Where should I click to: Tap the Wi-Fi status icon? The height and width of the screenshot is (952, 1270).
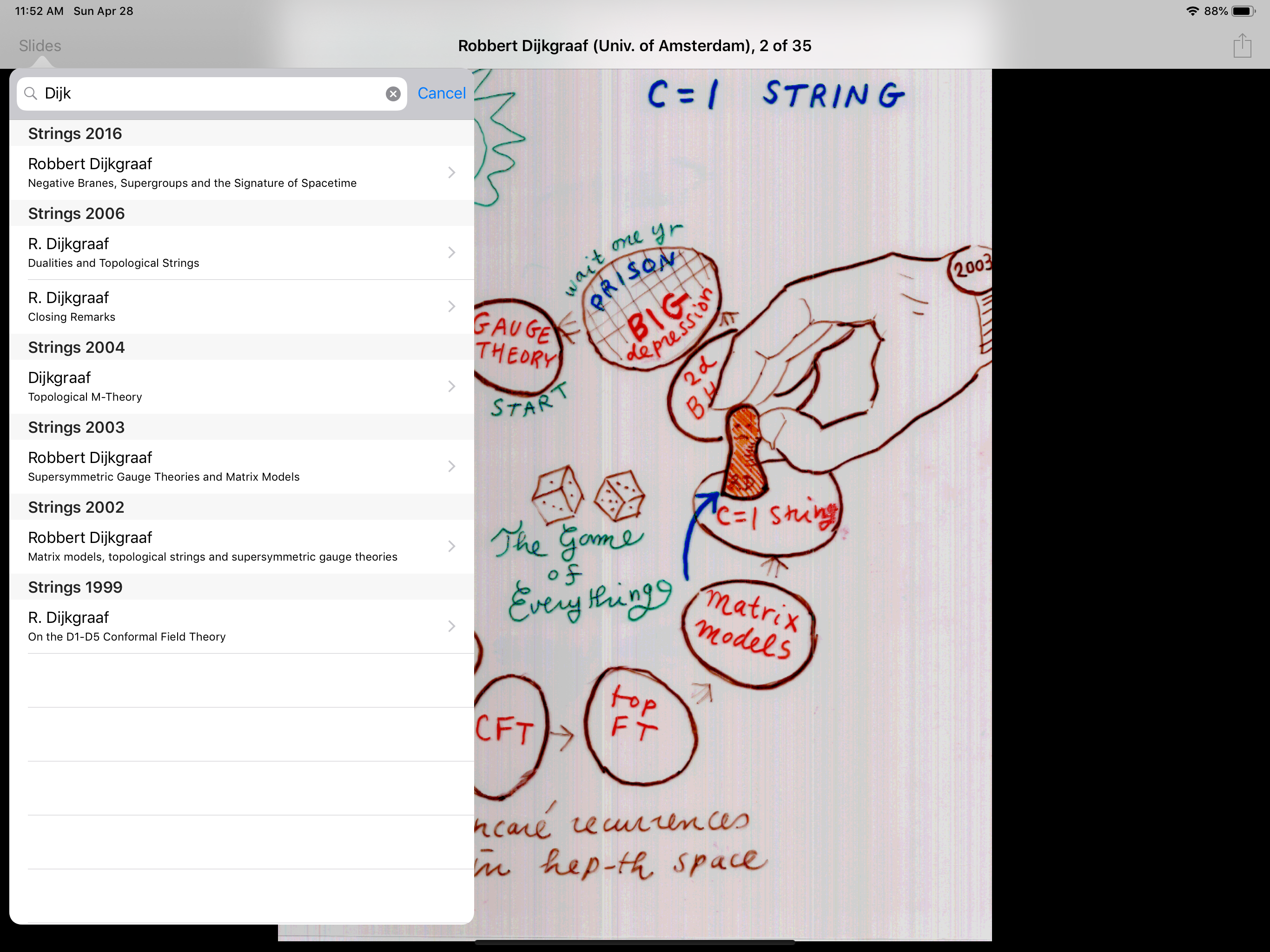coord(1192,11)
